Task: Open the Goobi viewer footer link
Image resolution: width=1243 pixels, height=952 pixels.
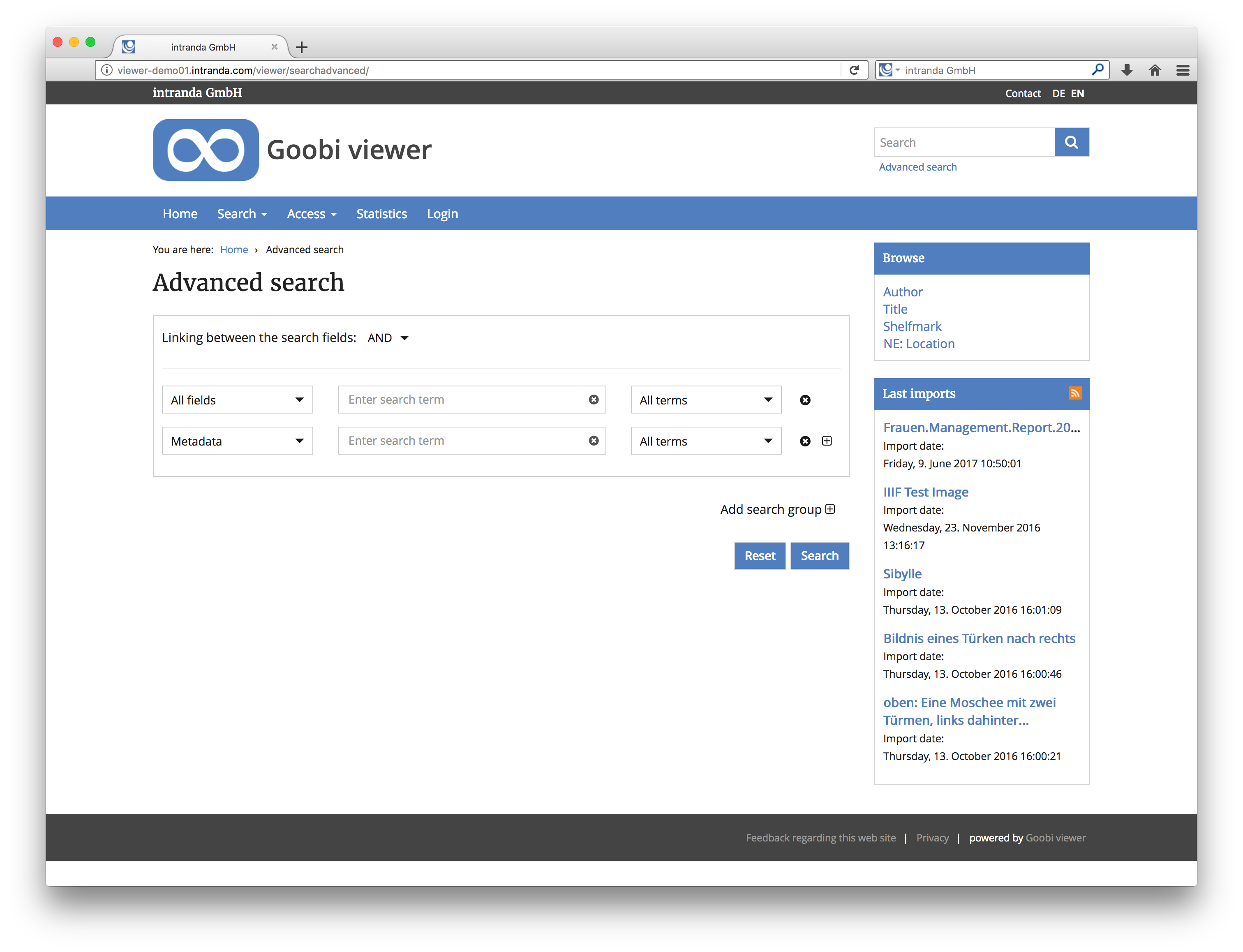Action: pyautogui.click(x=1056, y=838)
